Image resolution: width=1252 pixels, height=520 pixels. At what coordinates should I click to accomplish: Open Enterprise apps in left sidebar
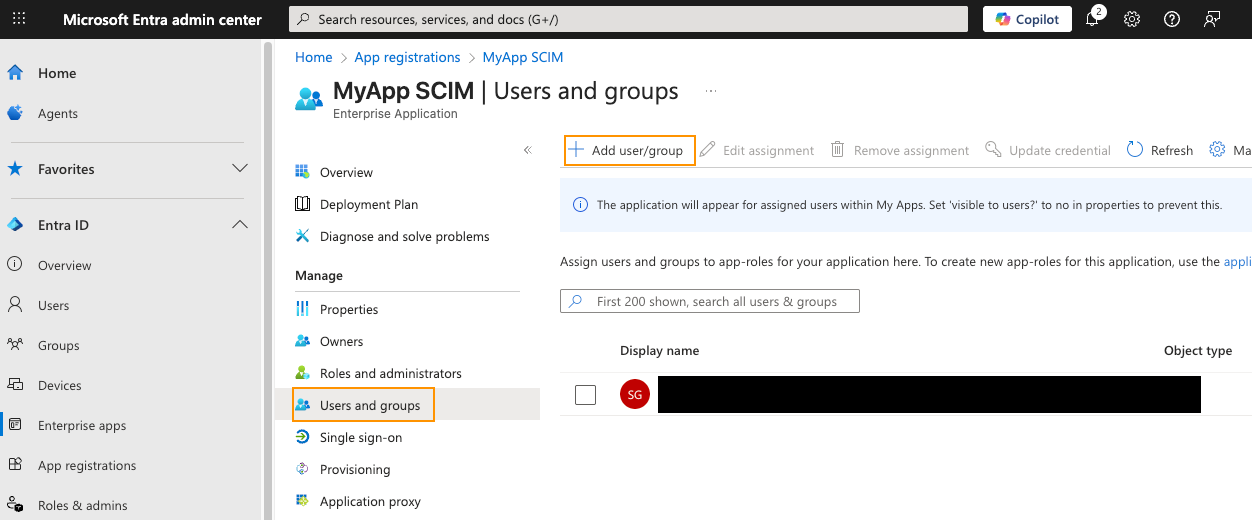point(82,425)
